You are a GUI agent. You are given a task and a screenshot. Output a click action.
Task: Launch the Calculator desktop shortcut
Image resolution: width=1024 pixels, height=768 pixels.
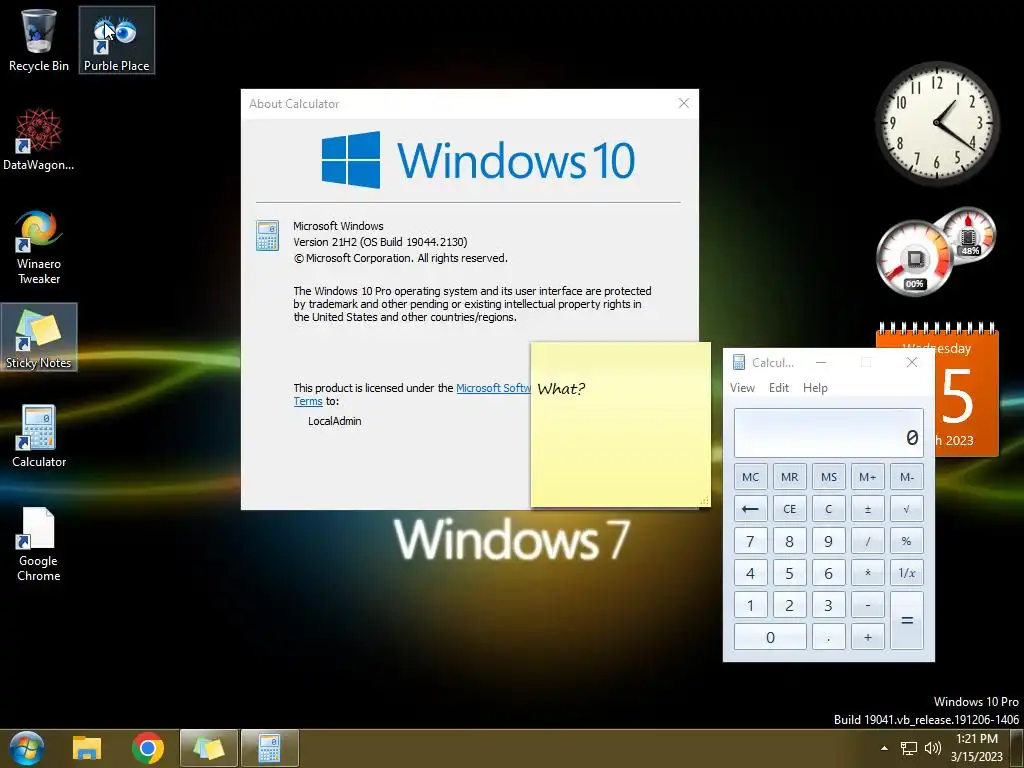point(39,436)
